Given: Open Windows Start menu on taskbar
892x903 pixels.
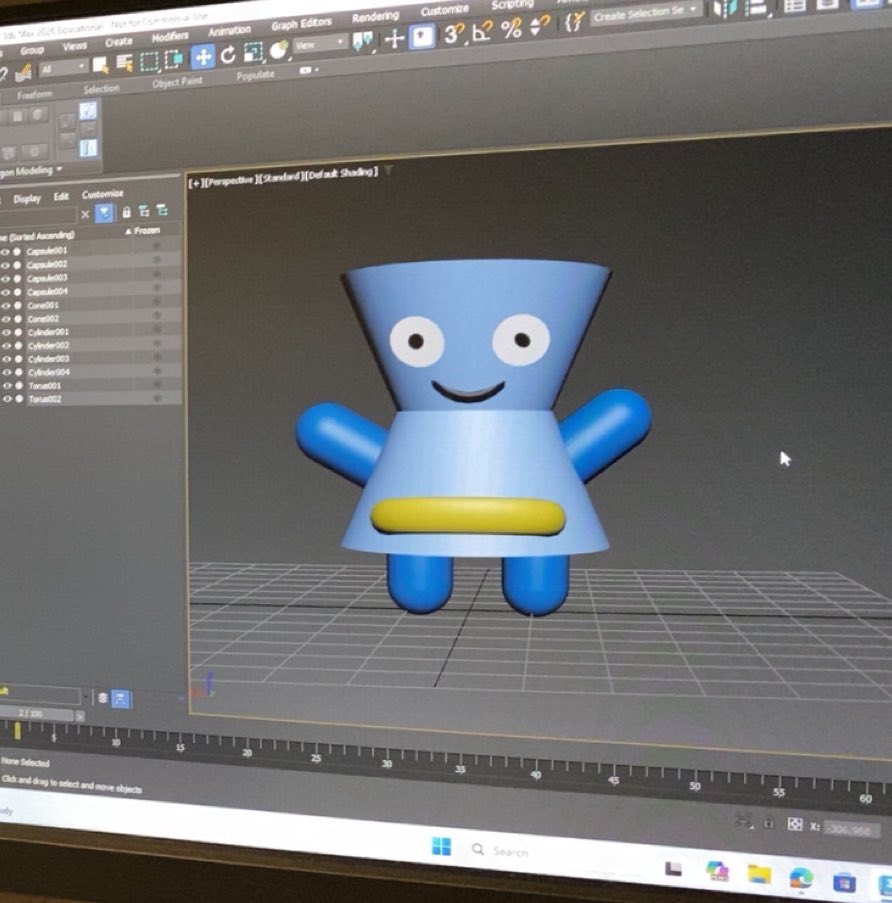Looking at the screenshot, I should pos(441,846).
